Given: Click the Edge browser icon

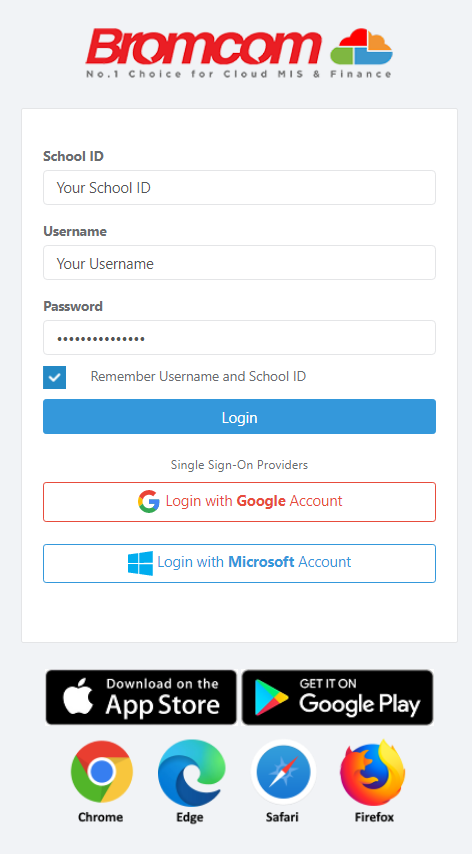Looking at the screenshot, I should click(191, 773).
